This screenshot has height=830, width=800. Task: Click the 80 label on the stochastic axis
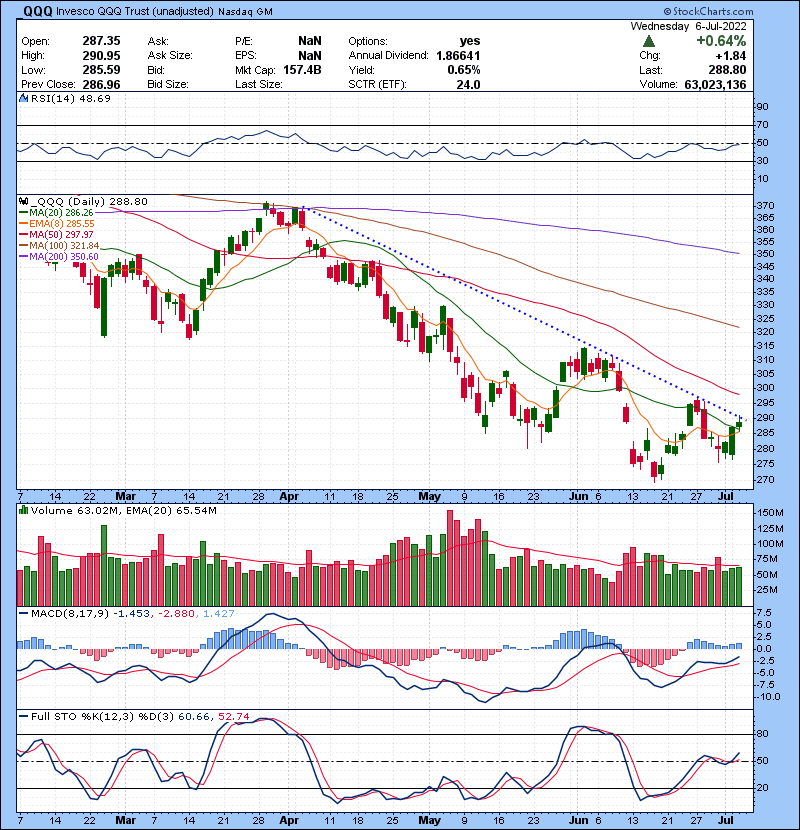pyautogui.click(x=762, y=734)
